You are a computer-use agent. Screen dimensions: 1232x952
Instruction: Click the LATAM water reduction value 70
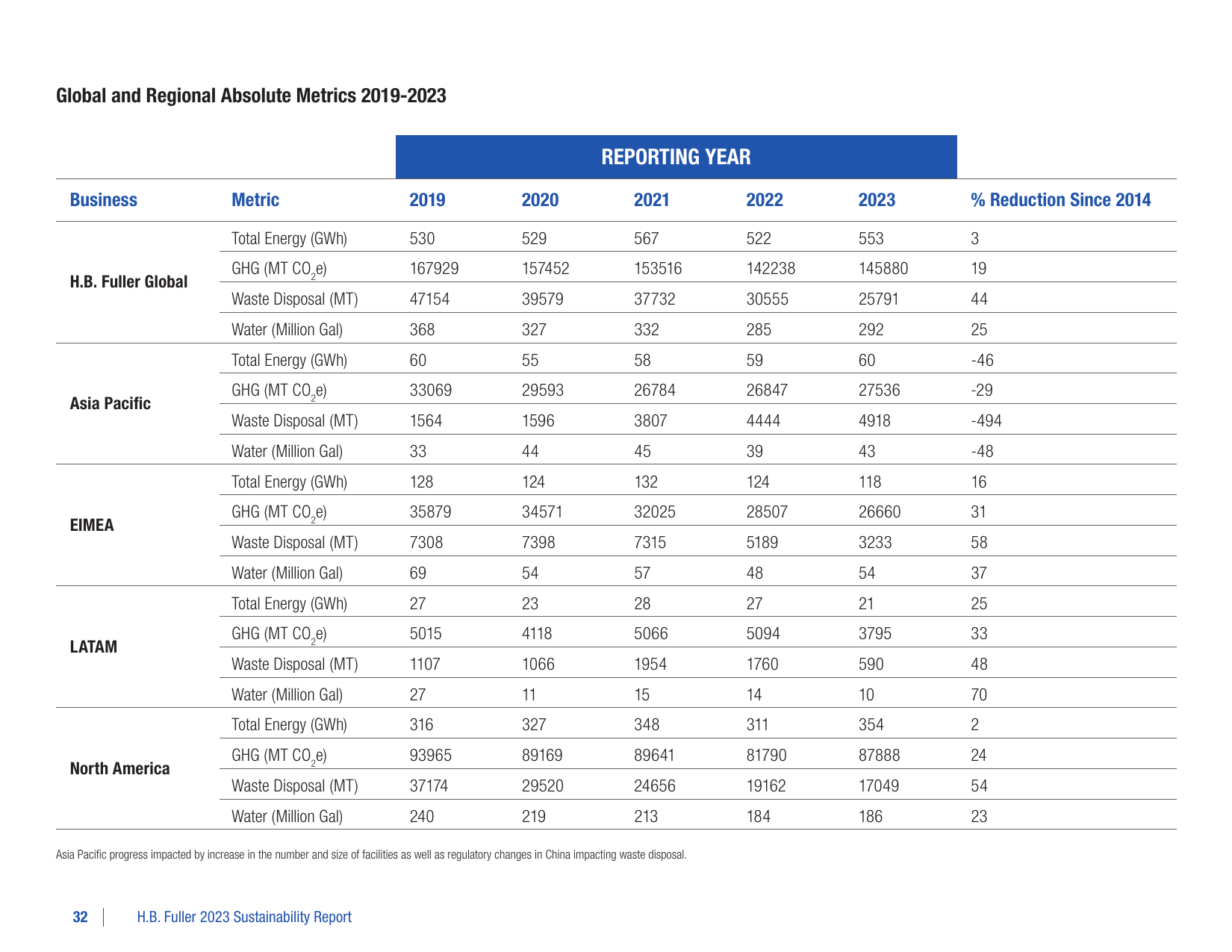(x=979, y=695)
